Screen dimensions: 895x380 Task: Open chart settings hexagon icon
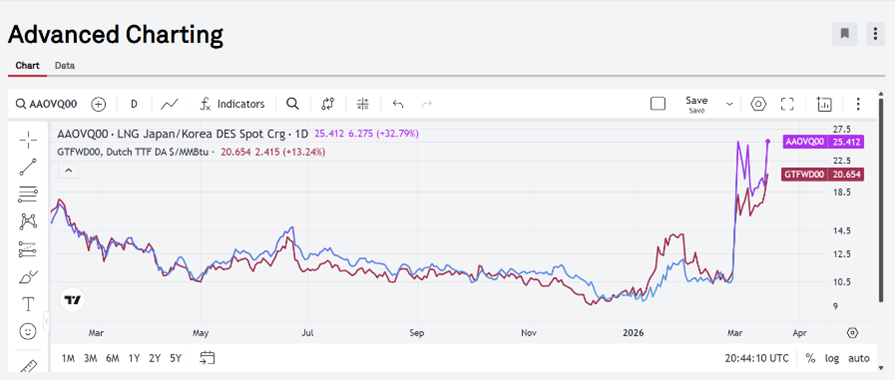(758, 104)
